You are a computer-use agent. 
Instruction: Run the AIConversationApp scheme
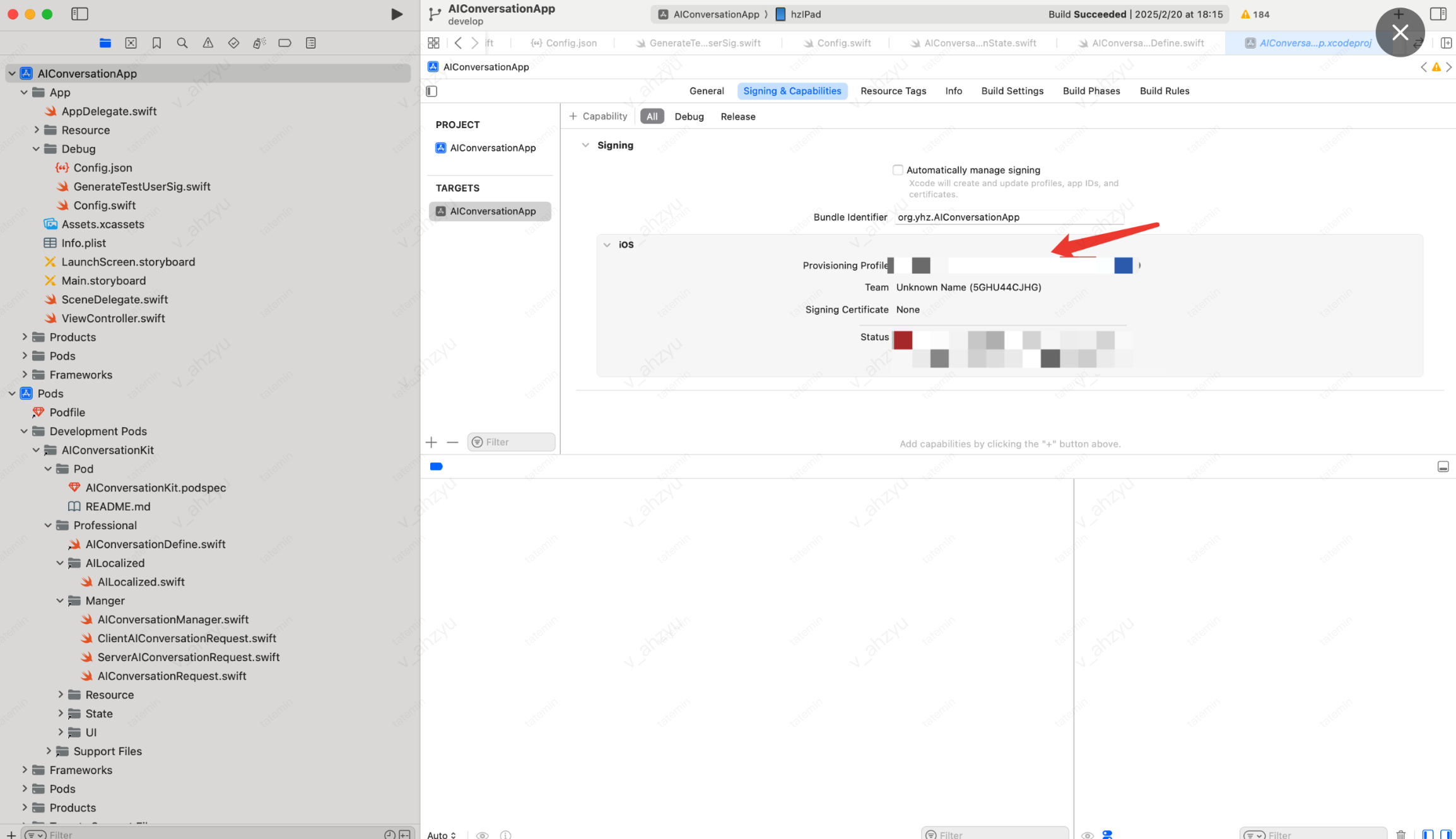[397, 14]
